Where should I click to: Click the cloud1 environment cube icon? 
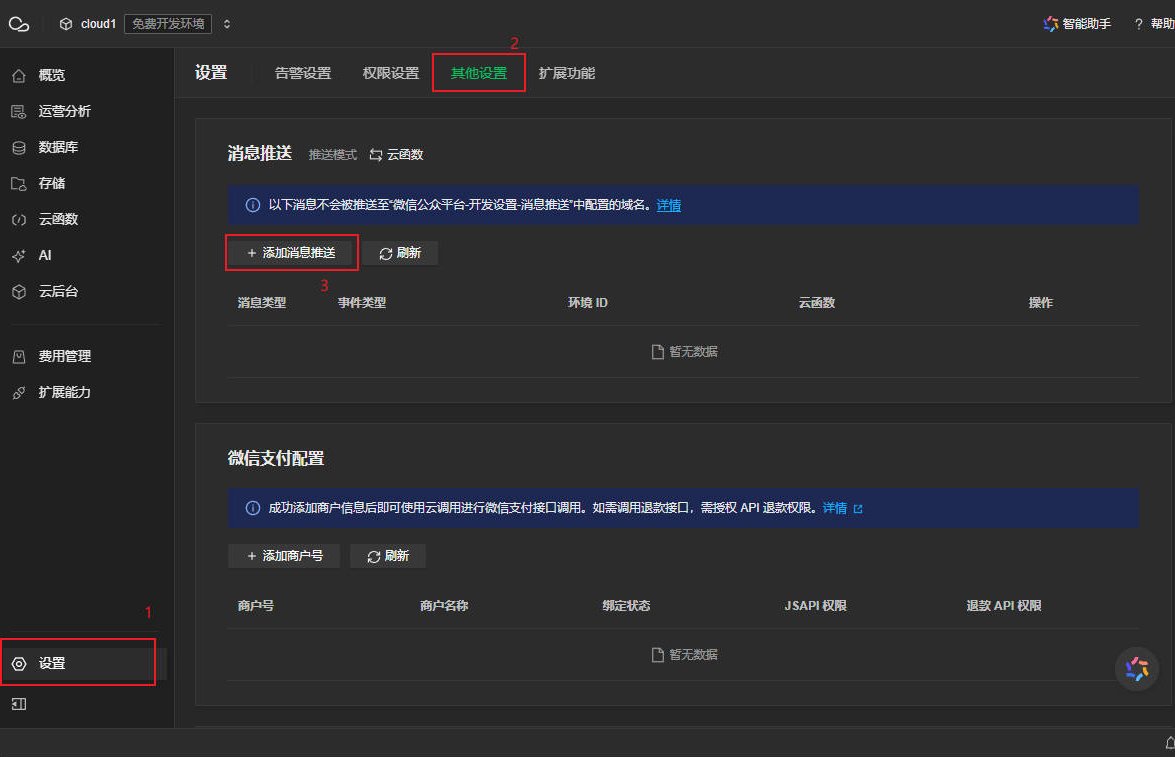click(66, 24)
